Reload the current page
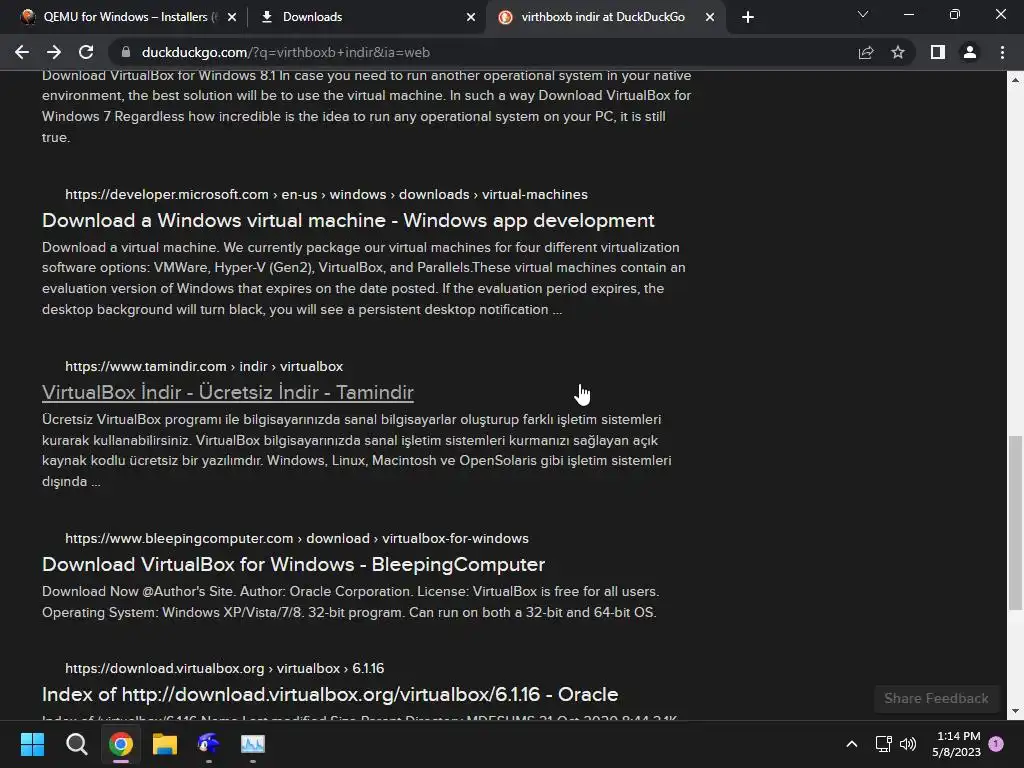 [86, 52]
